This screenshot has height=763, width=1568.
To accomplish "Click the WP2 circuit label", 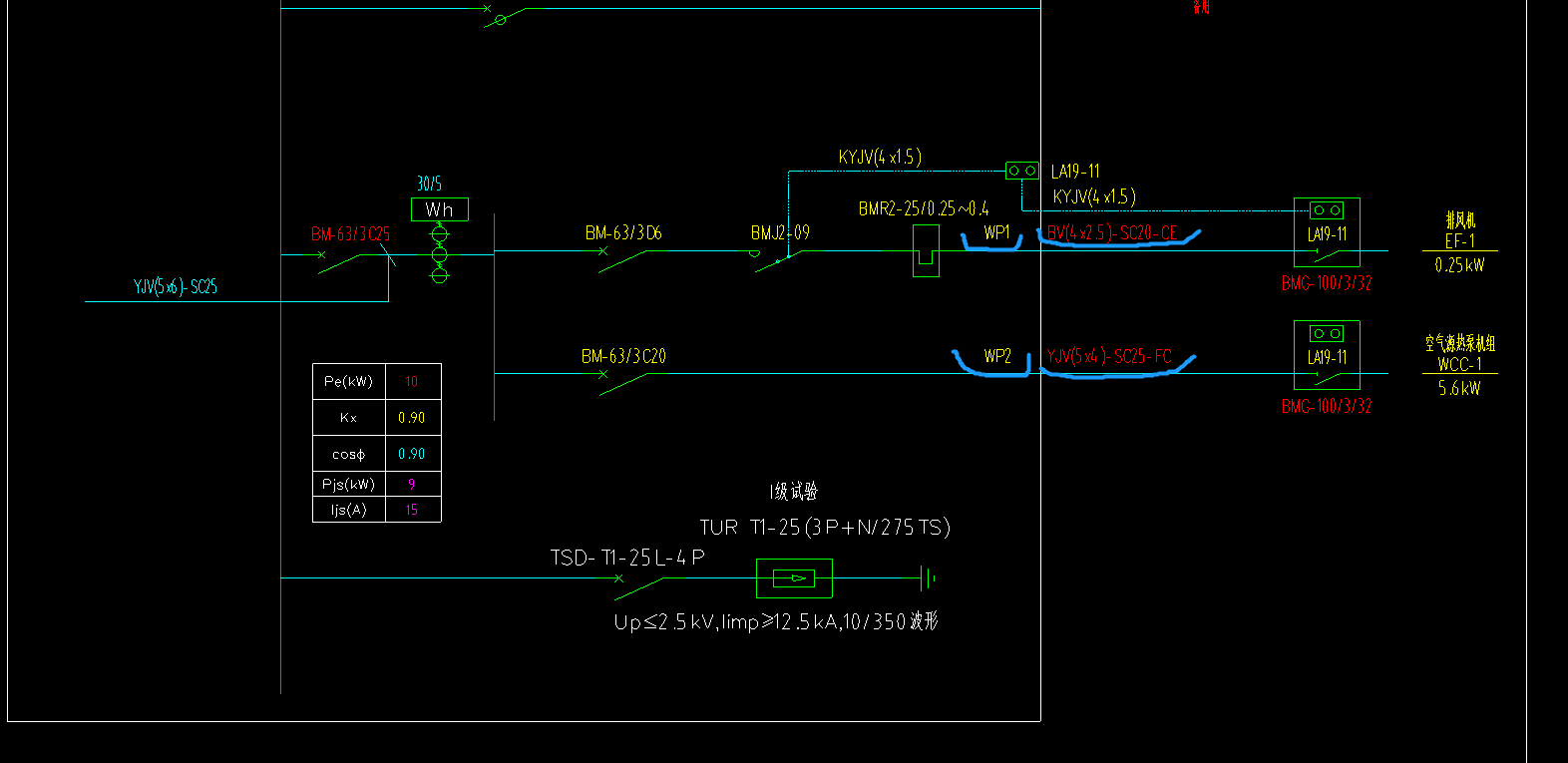I will click(x=997, y=356).
